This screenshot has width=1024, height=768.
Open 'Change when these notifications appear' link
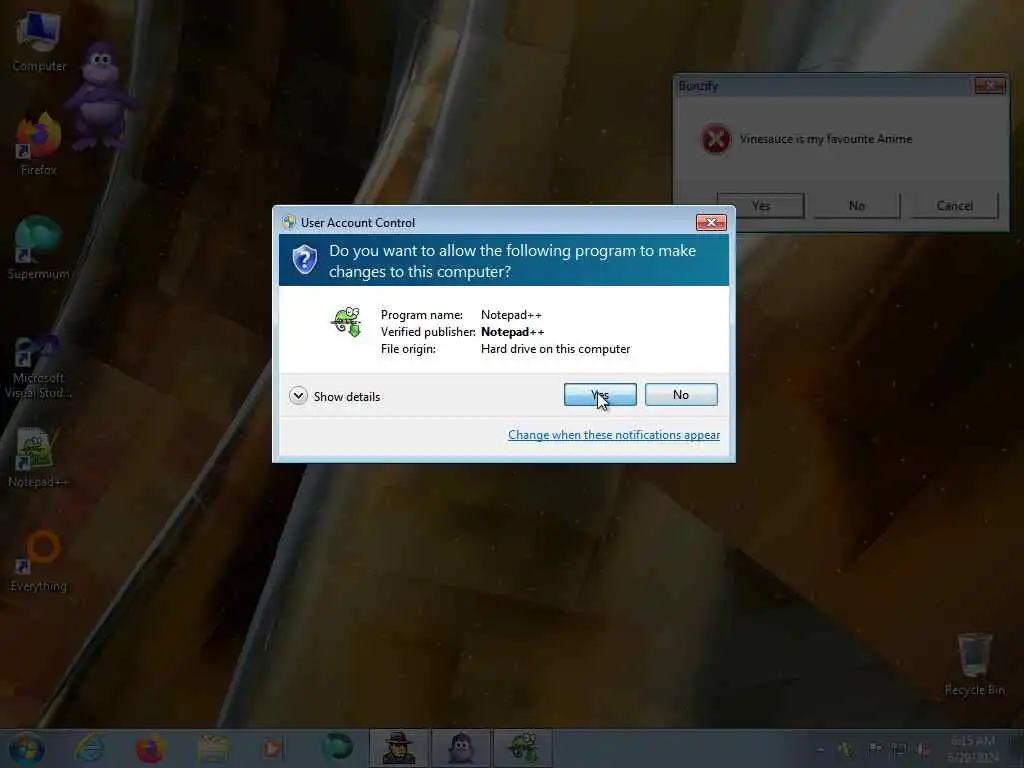pos(614,435)
